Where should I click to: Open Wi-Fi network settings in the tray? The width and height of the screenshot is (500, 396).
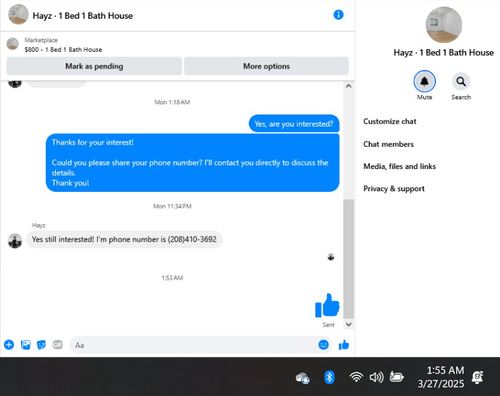[356, 377]
